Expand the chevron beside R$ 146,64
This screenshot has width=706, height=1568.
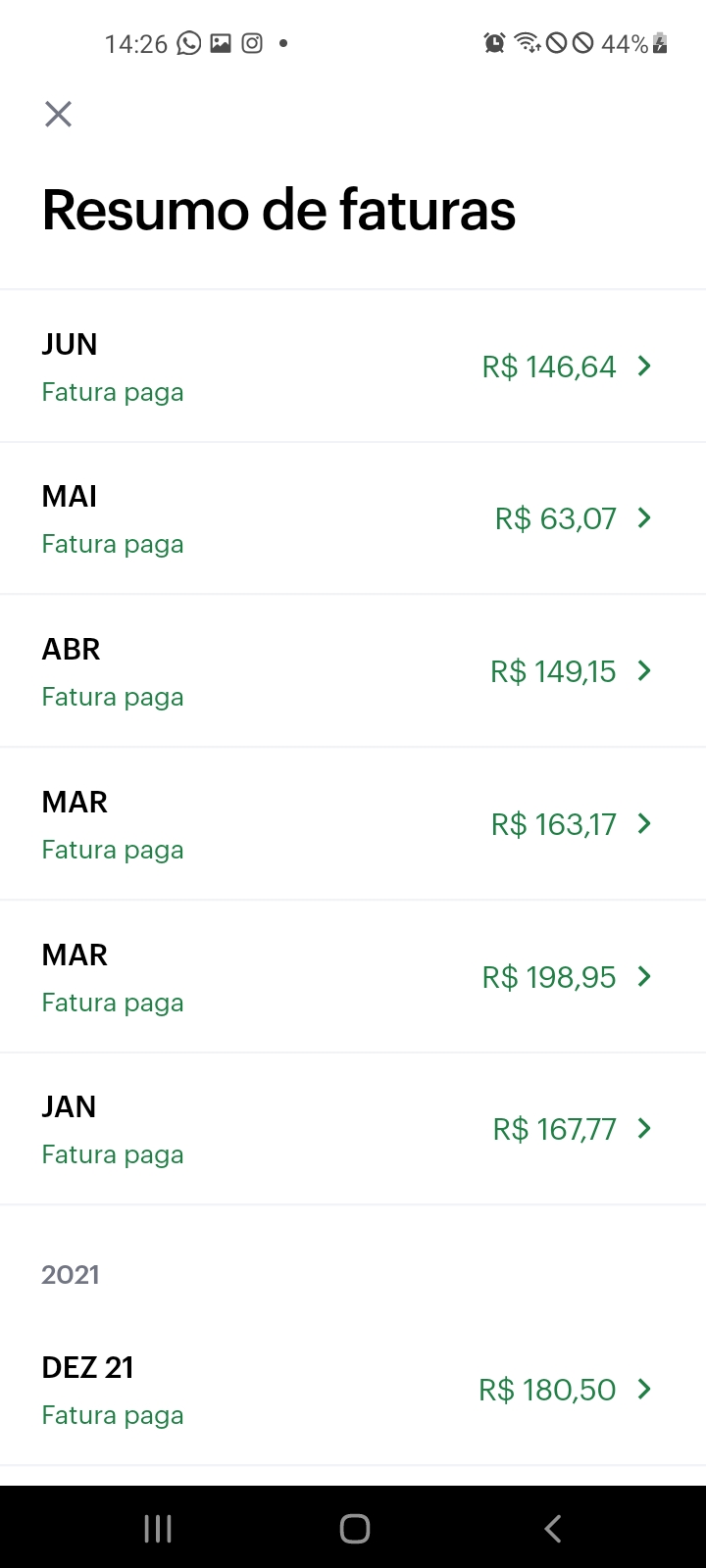pos(644,367)
